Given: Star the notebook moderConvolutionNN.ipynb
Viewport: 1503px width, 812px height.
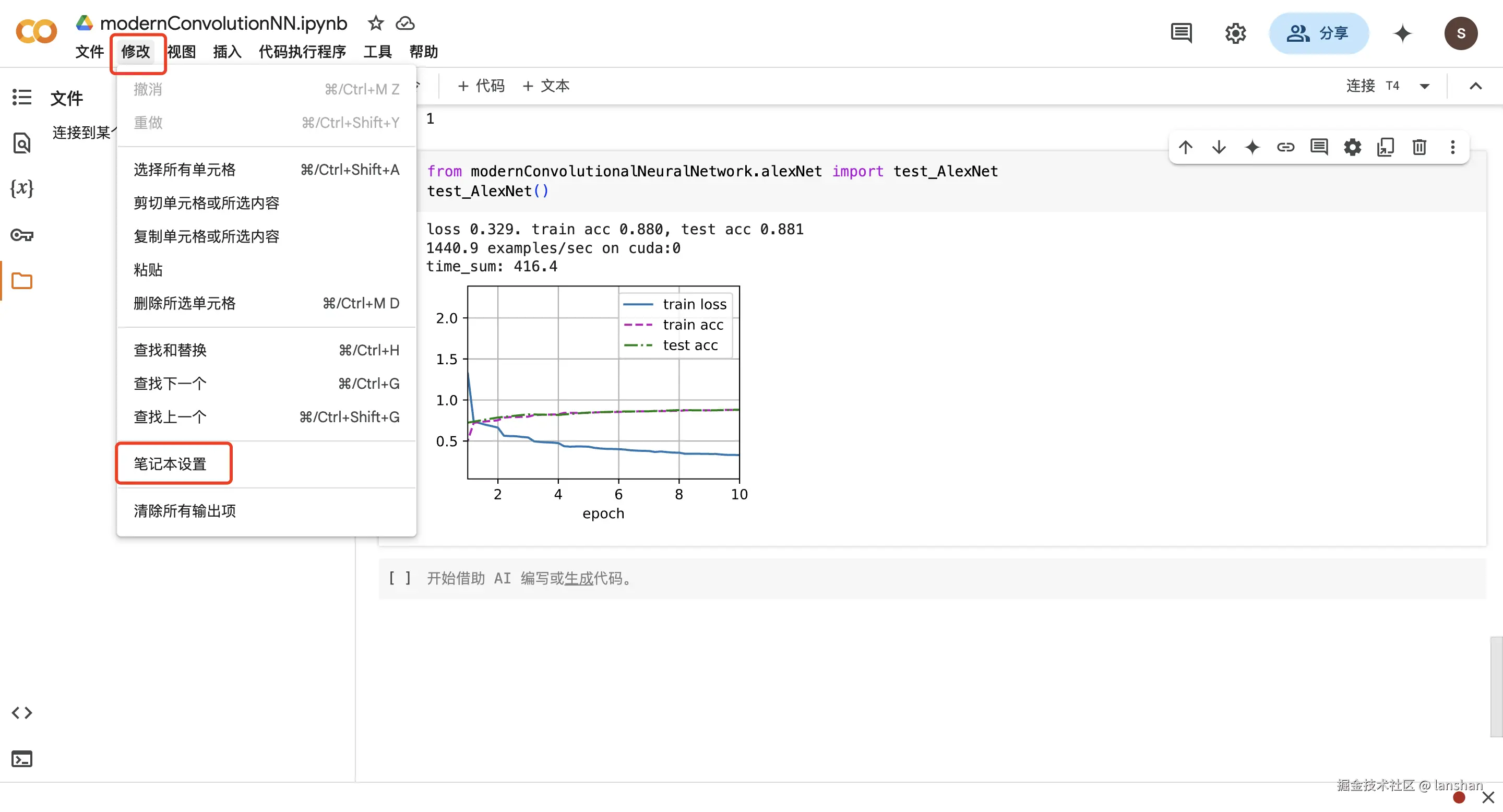Looking at the screenshot, I should click(375, 23).
